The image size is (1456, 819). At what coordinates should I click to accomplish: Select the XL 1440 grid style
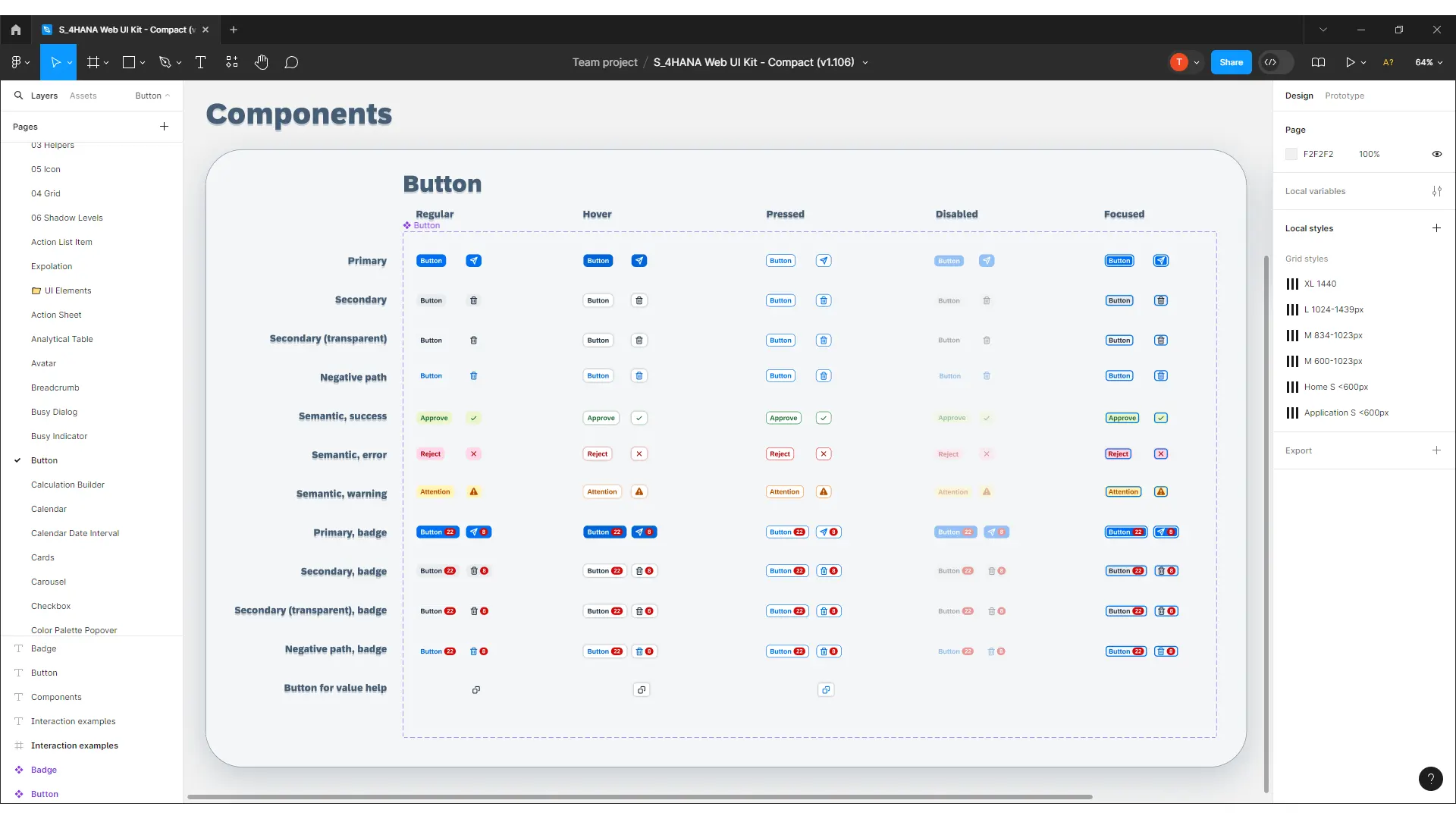point(1319,284)
